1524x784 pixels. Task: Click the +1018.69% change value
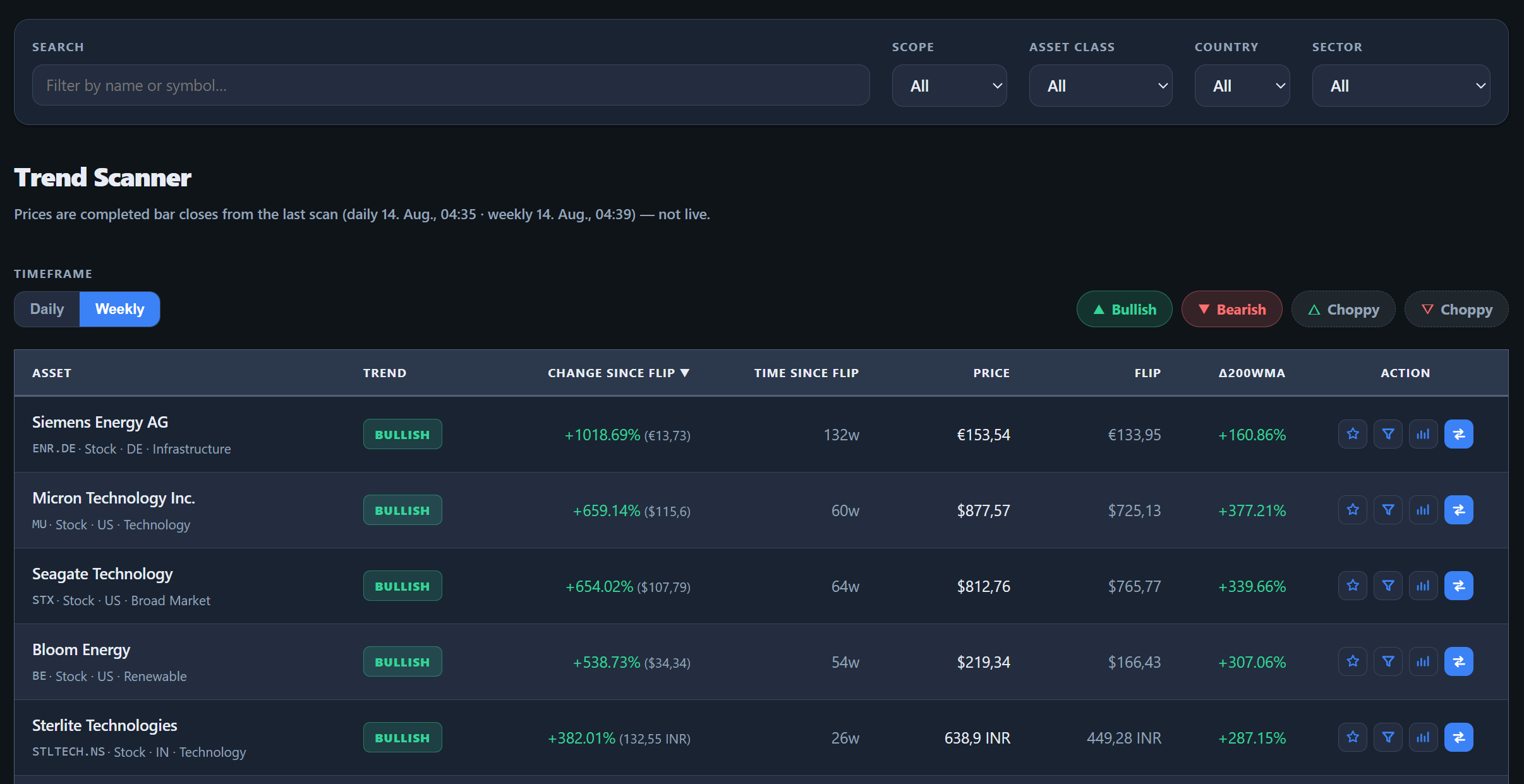pos(602,435)
